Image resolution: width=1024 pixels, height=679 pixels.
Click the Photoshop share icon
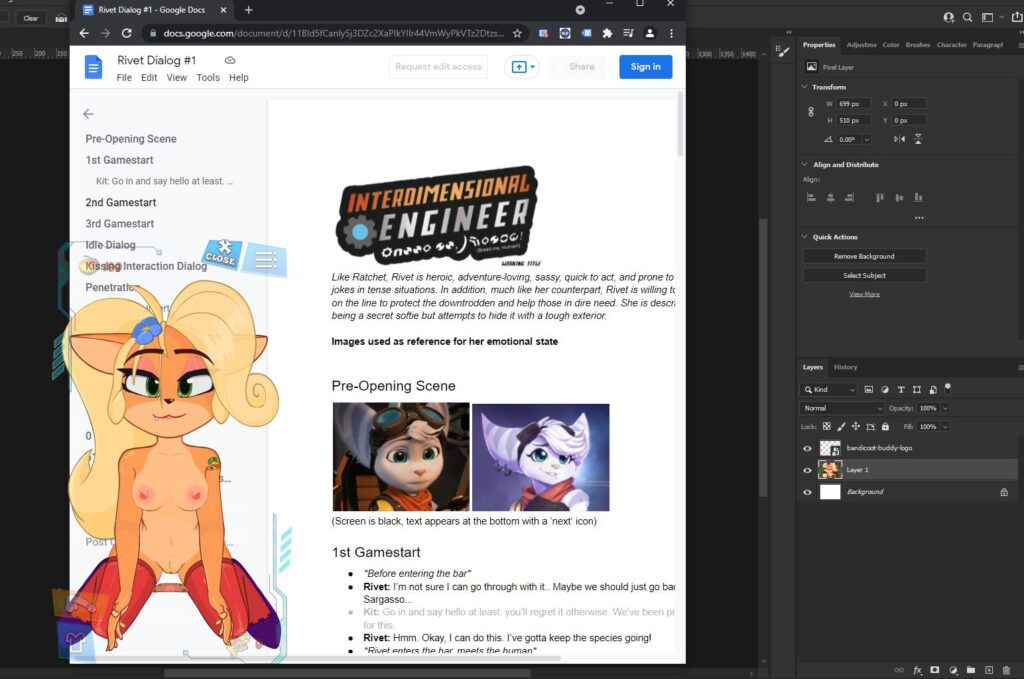[x=1017, y=18]
